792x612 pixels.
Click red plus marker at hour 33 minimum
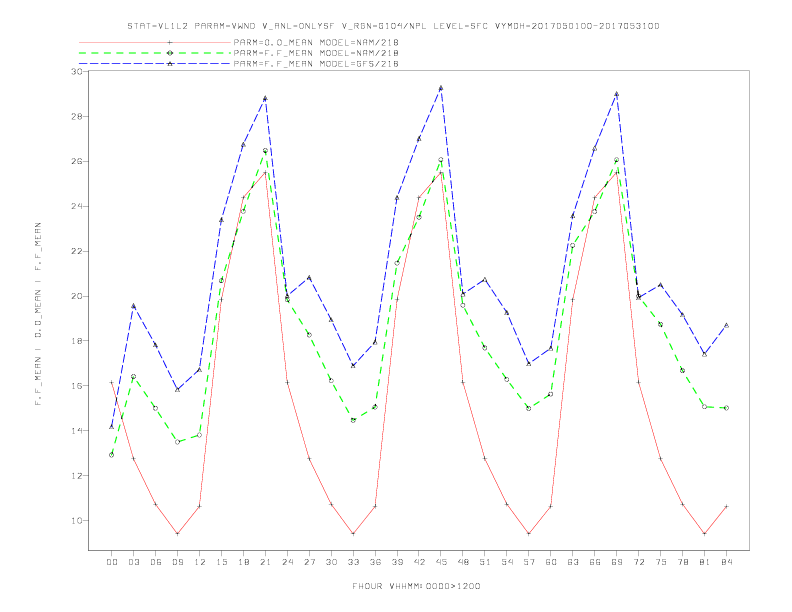[x=353, y=534]
